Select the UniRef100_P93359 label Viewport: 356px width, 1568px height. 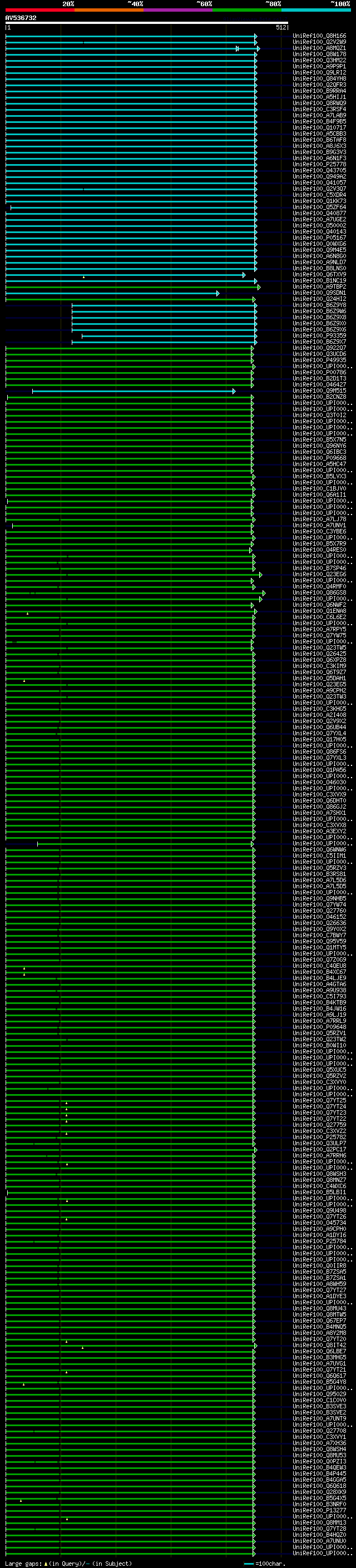(319, 335)
